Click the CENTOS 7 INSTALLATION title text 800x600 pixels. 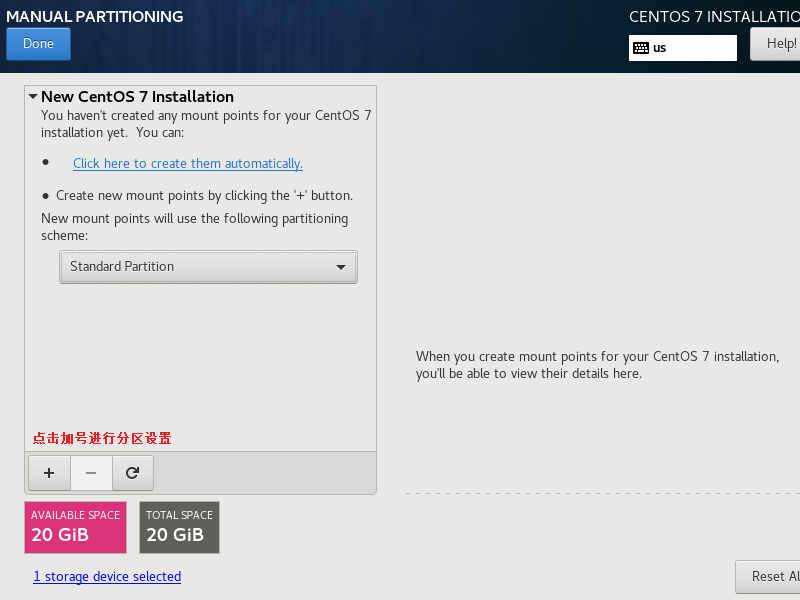point(714,17)
